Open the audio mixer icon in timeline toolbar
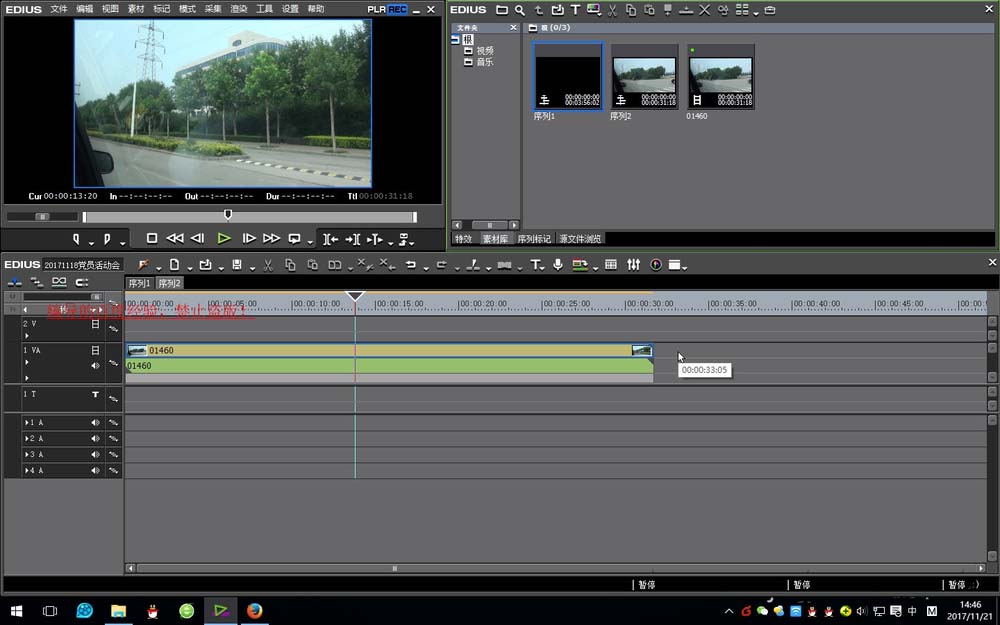The height and width of the screenshot is (625, 1000). pos(633,265)
